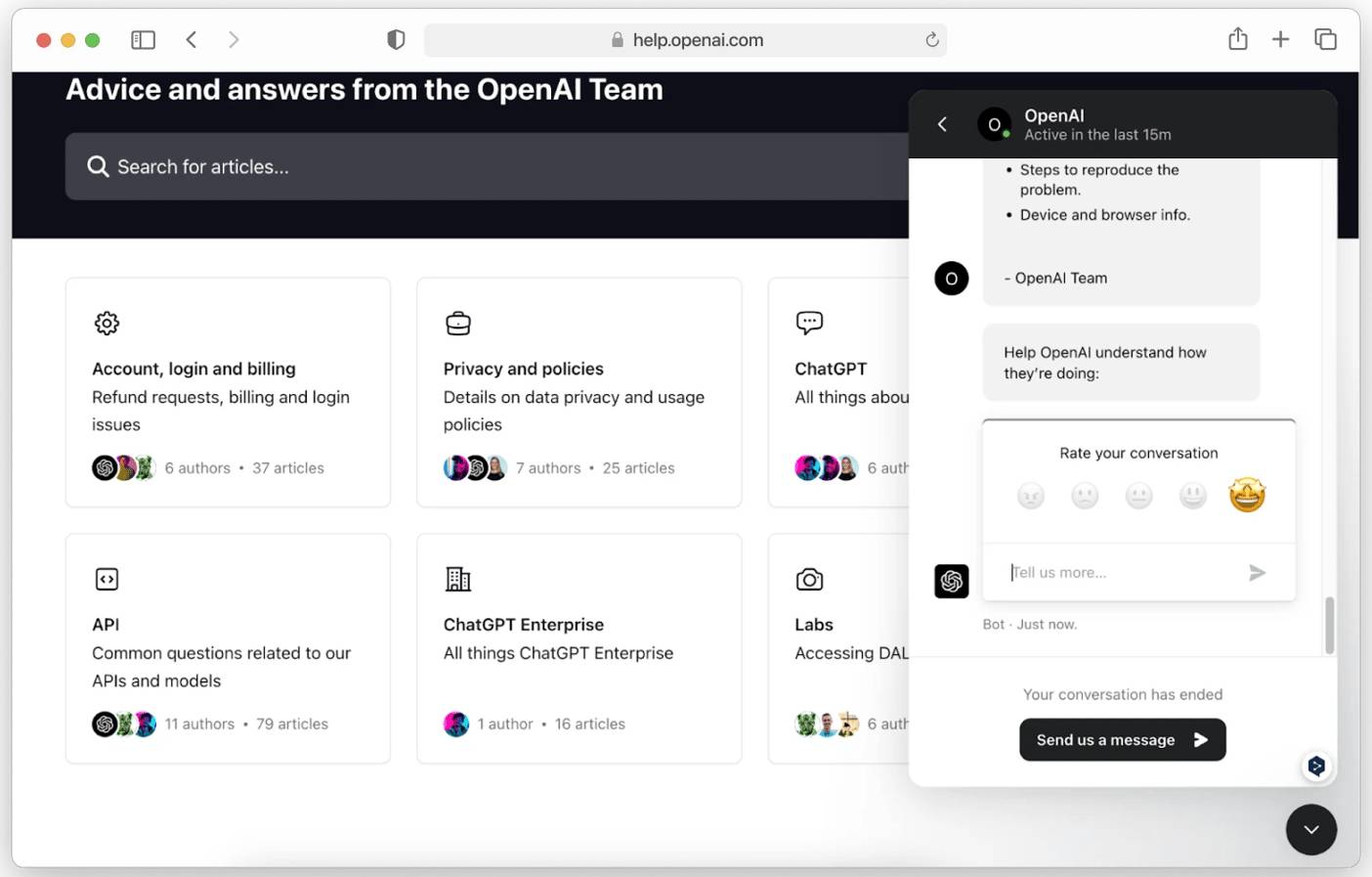
Task: Click the briefcase icon on Privacy and policies
Action: (x=457, y=323)
